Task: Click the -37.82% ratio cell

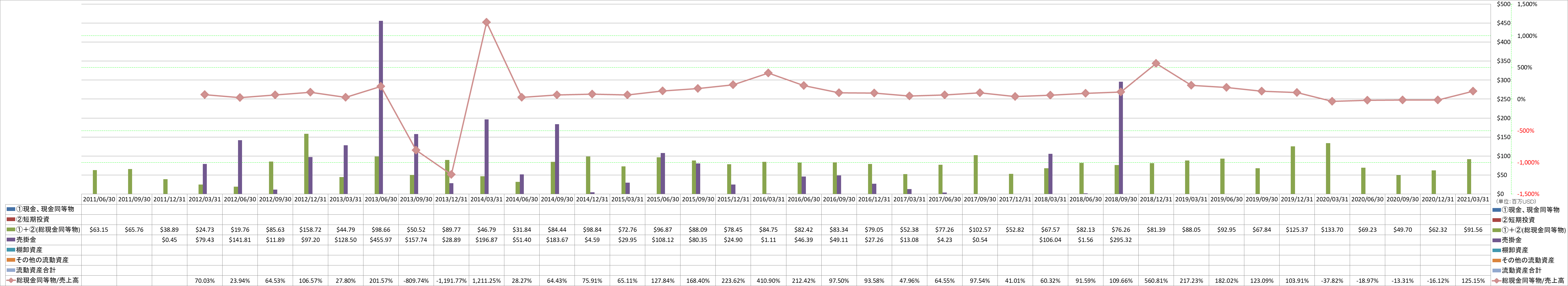Action: coord(1332,280)
